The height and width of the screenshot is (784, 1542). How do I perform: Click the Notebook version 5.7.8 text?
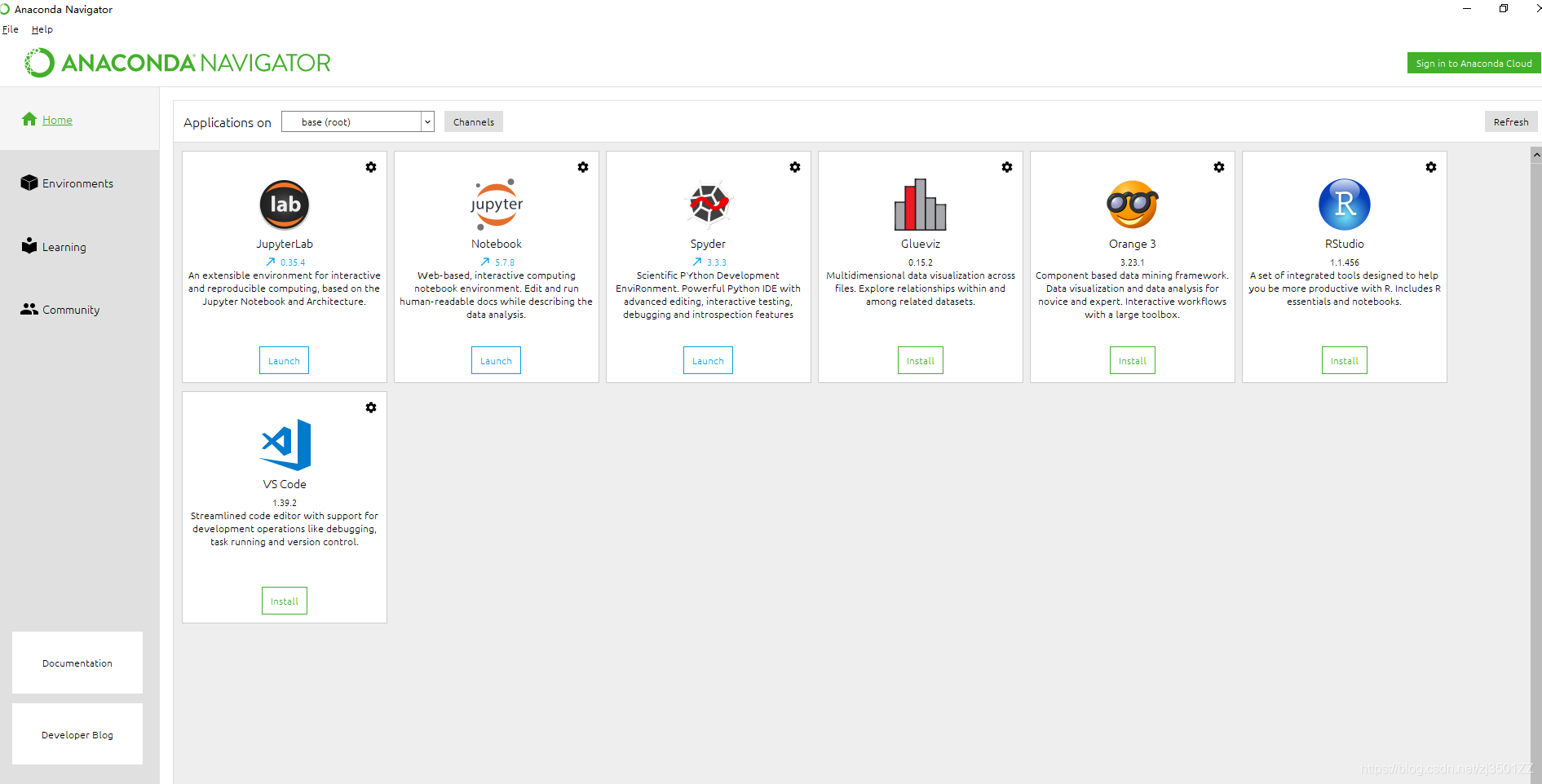click(x=505, y=262)
